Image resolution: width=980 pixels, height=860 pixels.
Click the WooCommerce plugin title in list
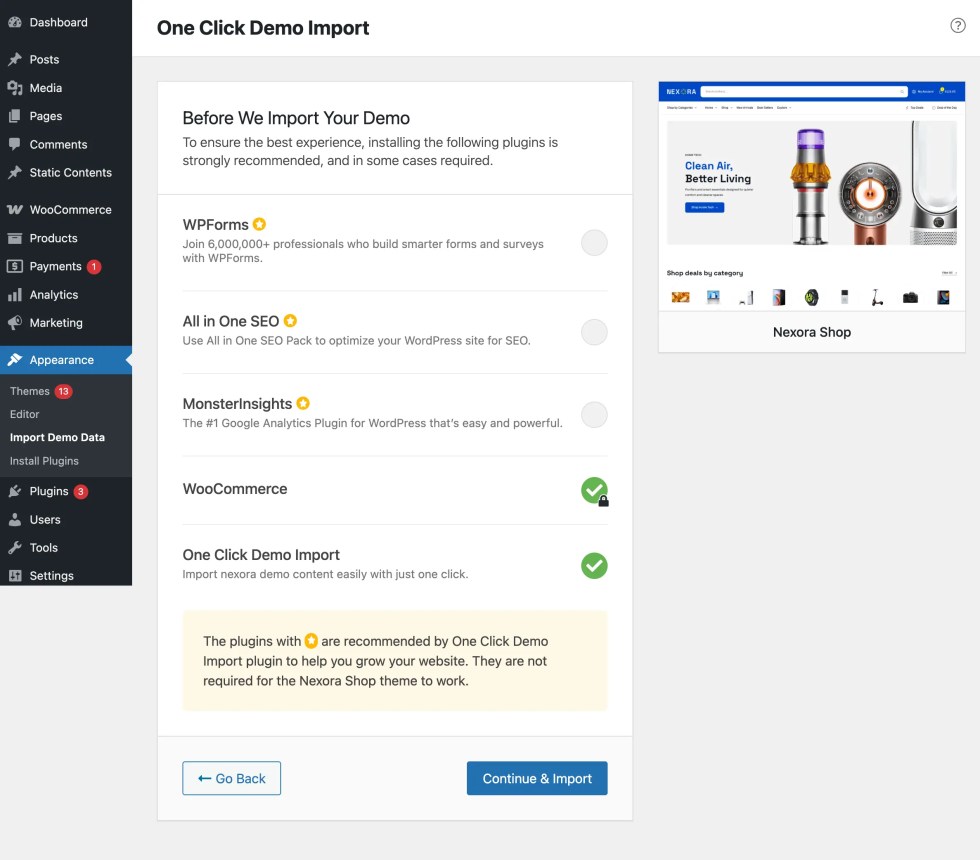[x=235, y=489]
